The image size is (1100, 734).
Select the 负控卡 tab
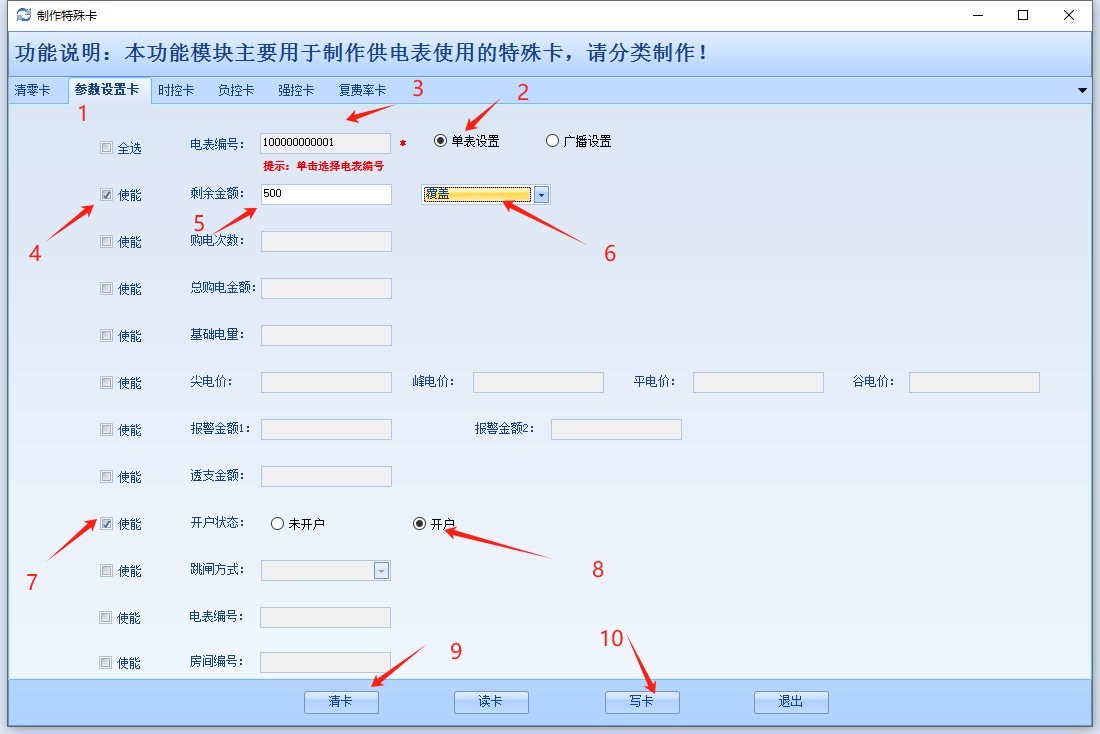236,90
